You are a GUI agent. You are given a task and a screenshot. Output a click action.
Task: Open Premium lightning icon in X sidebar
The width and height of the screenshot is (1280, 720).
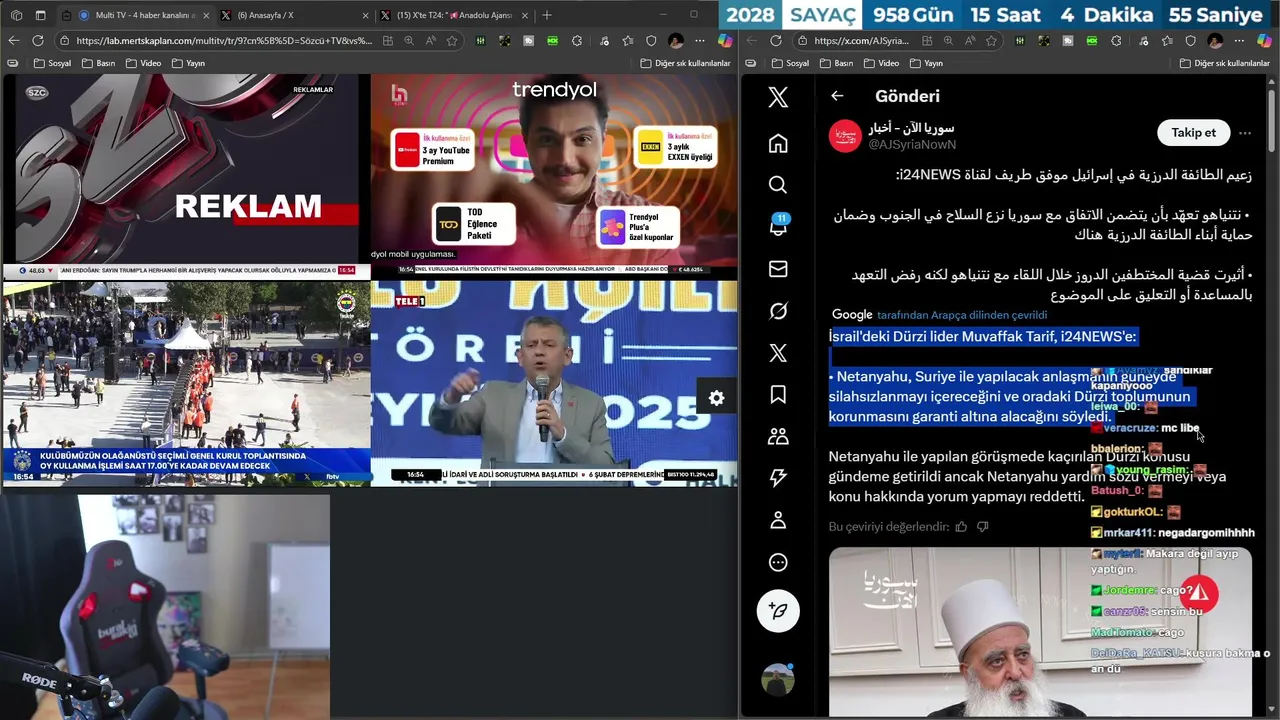coord(778,478)
